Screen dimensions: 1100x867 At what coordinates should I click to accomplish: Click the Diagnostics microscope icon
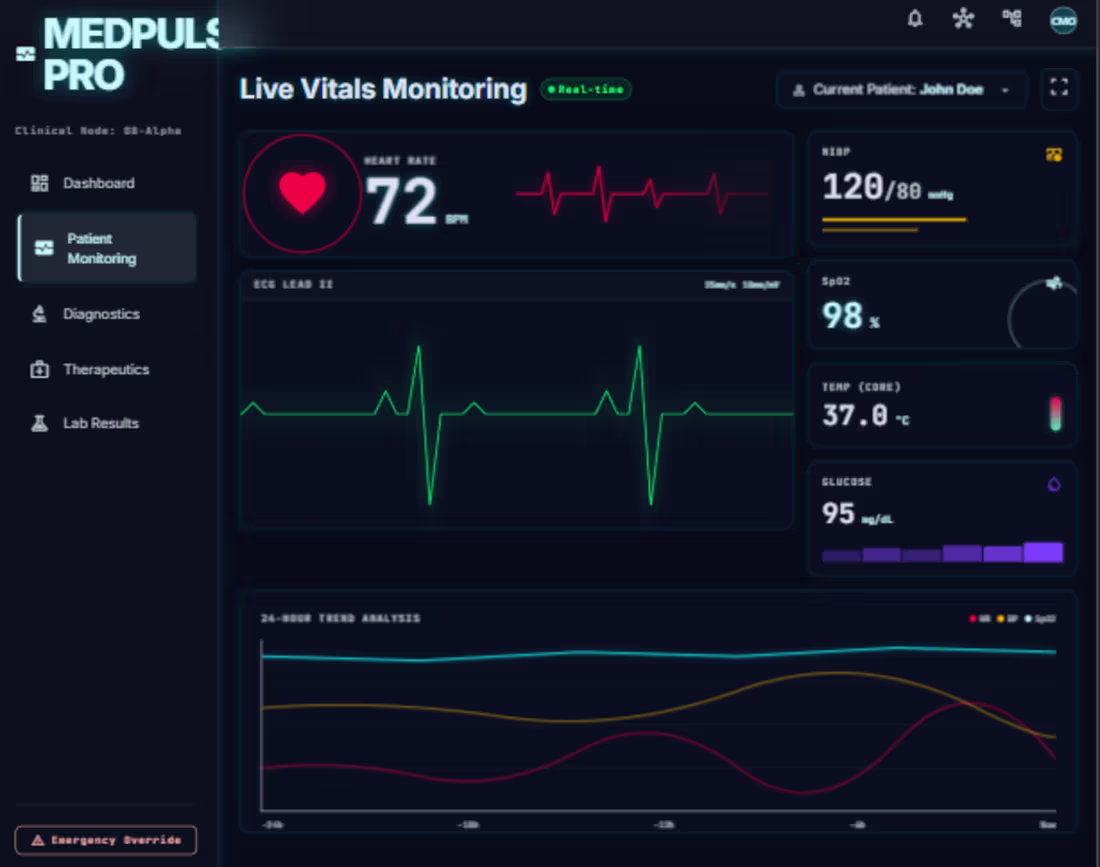click(x=39, y=314)
